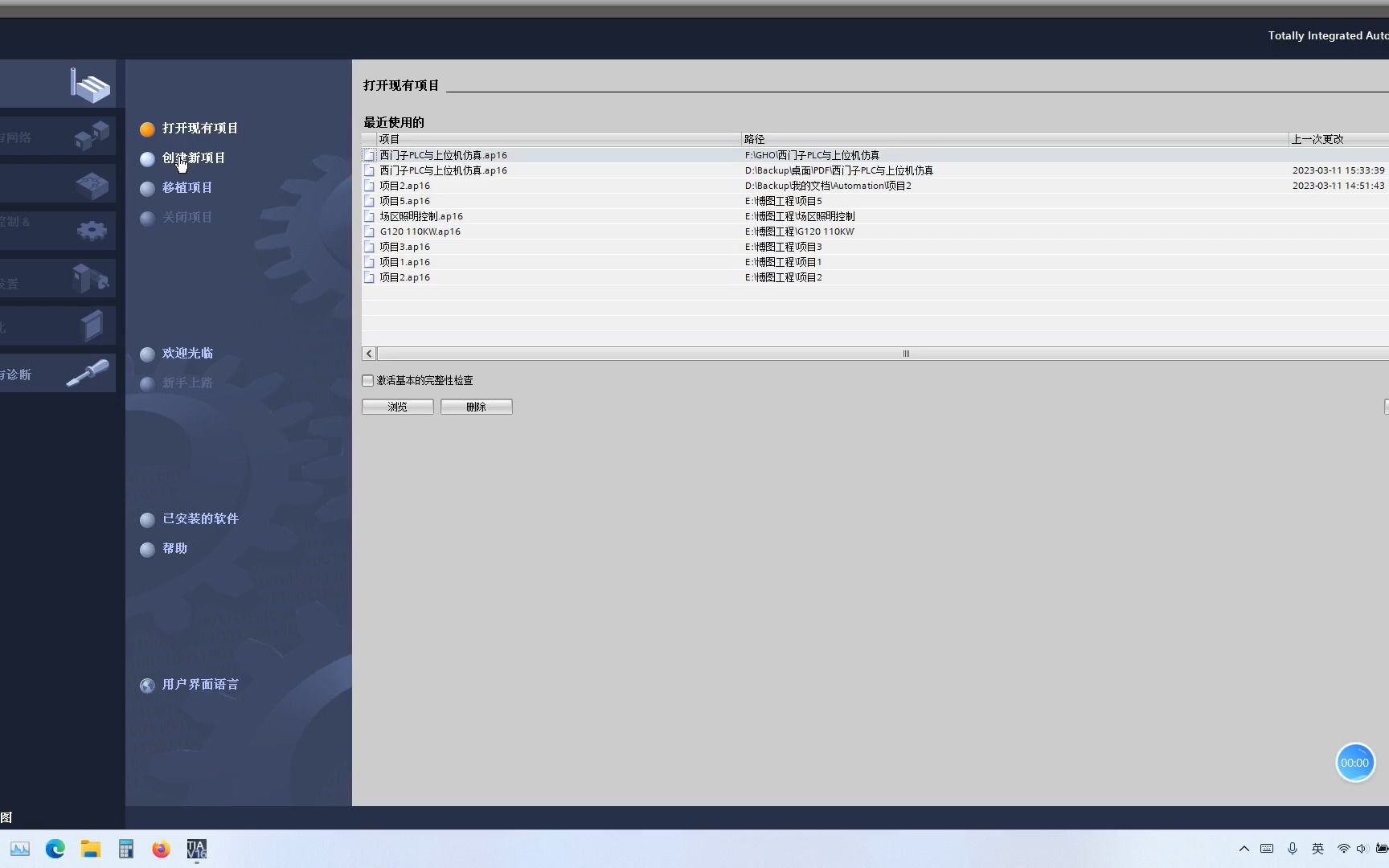Open Devices & Networks portal icon

point(92,135)
